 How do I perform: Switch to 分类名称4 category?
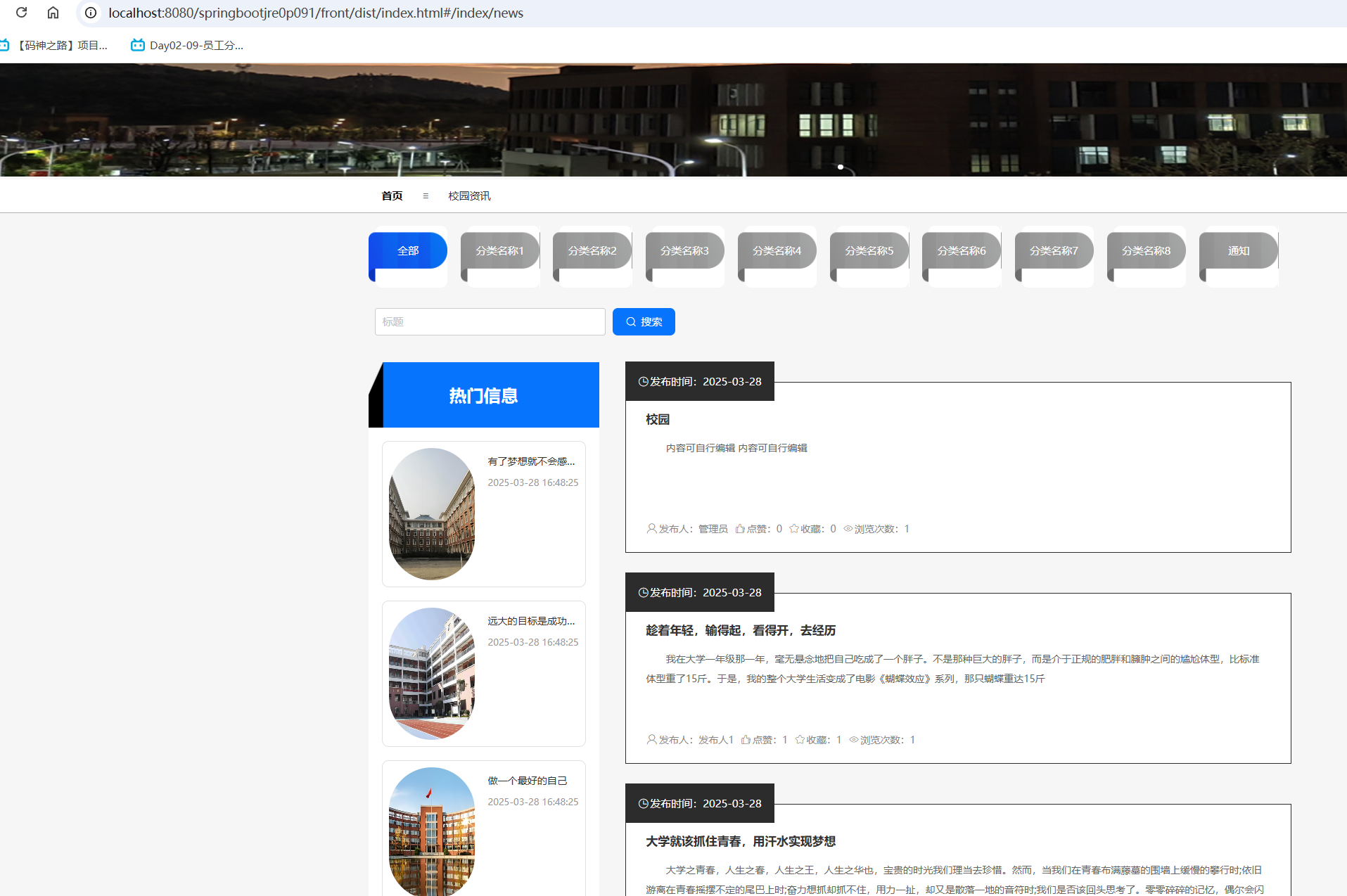point(777,251)
